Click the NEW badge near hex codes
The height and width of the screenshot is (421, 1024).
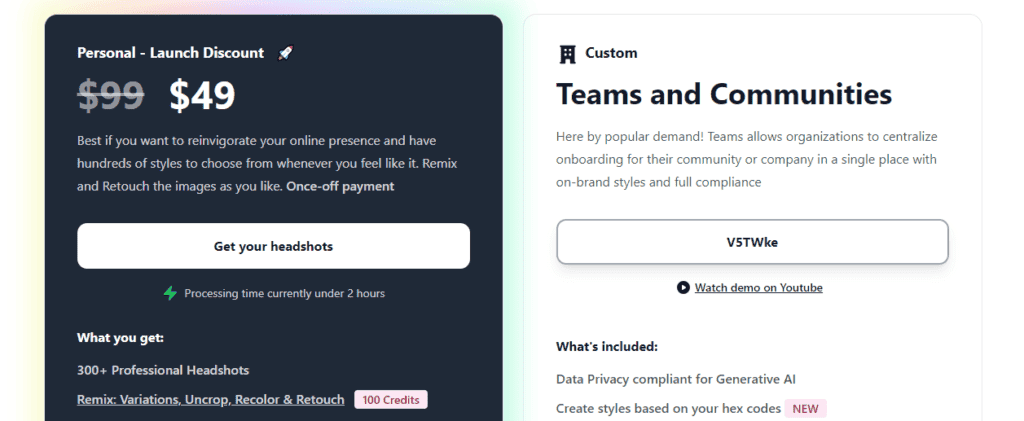click(805, 409)
